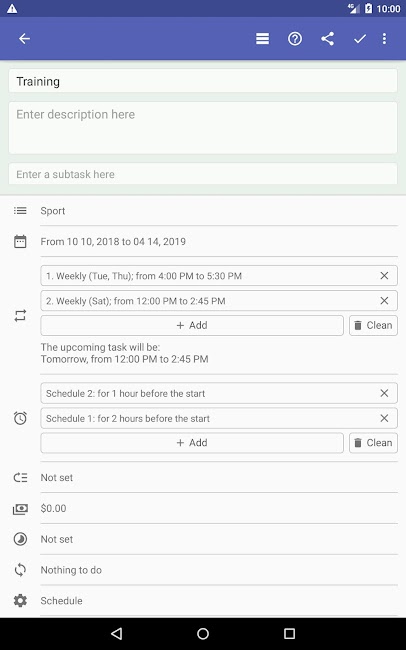Remove the Weekly Sat repeat entry
The width and height of the screenshot is (406, 650).
pos(384,301)
